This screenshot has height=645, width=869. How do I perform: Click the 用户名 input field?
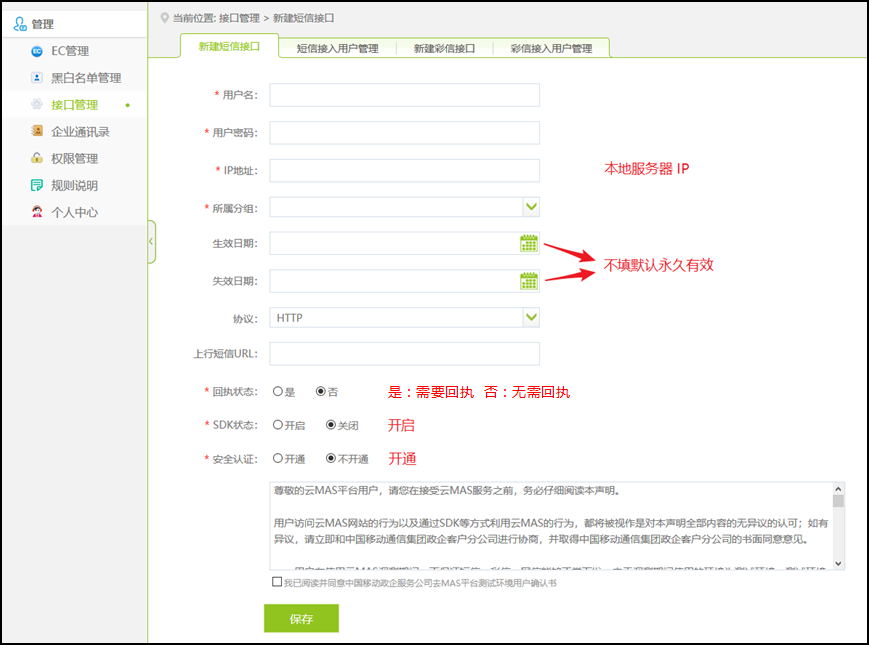[405, 95]
